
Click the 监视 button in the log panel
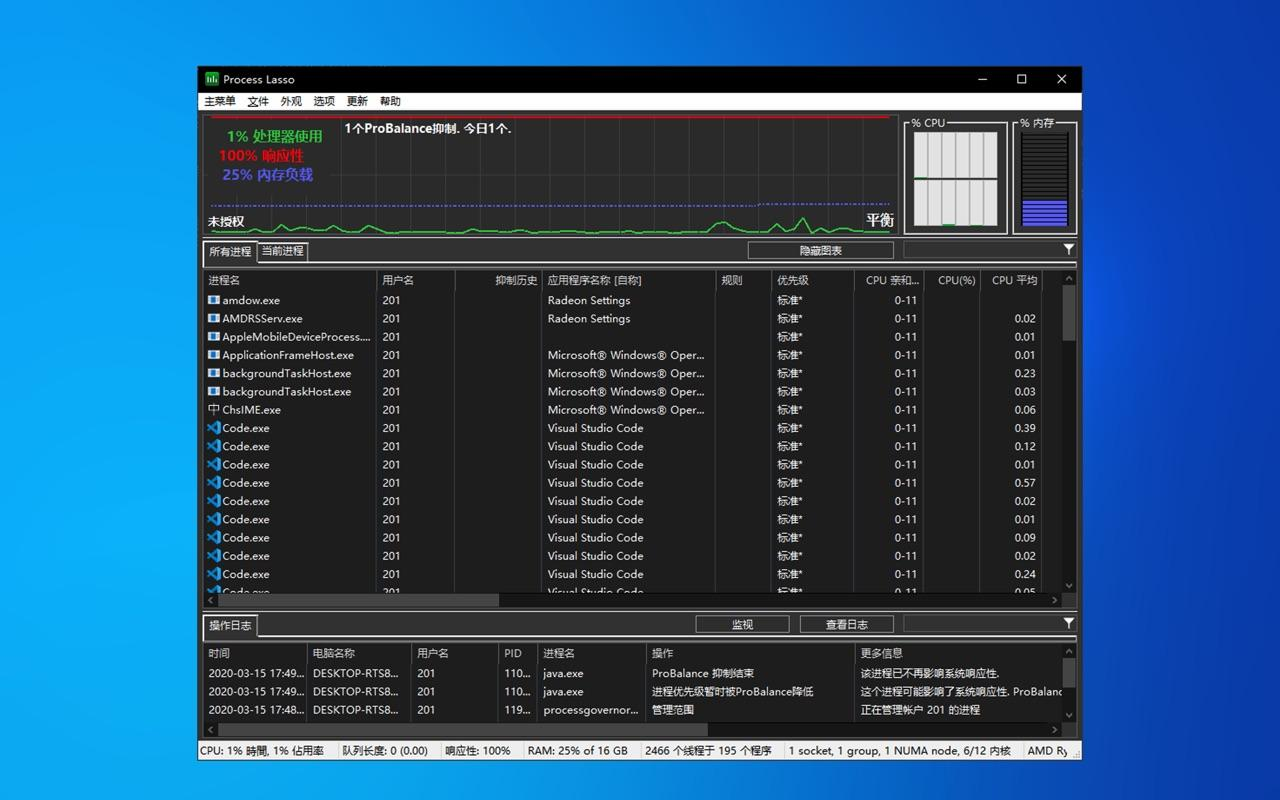coord(742,624)
